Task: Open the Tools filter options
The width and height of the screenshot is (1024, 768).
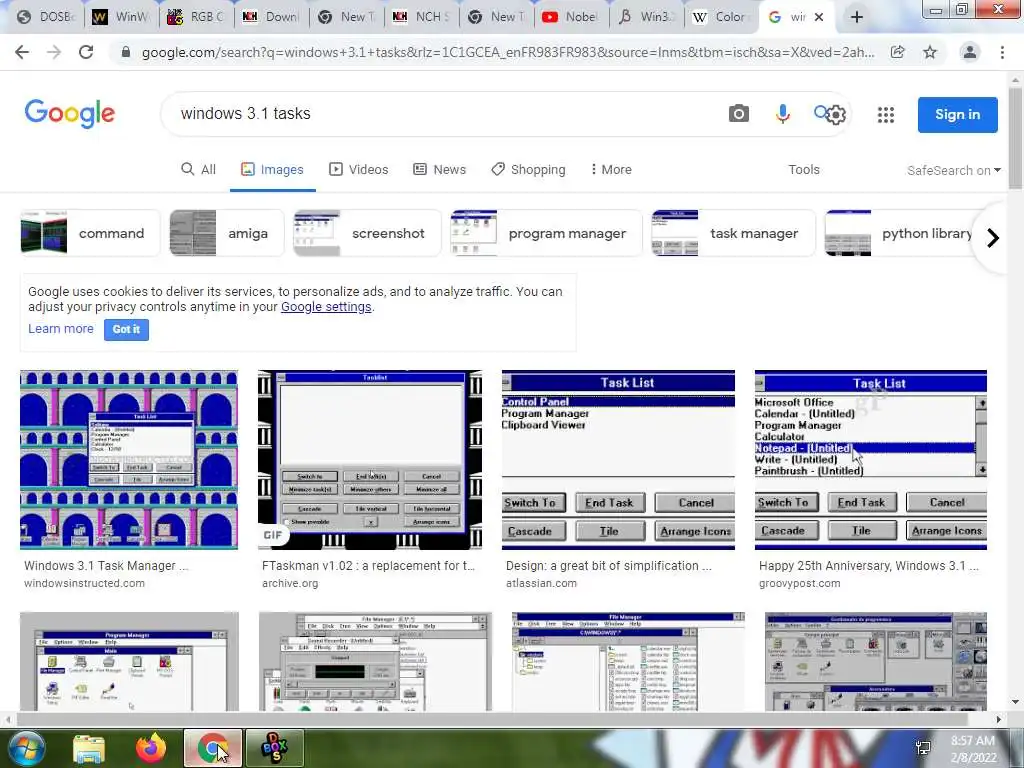Action: click(804, 170)
